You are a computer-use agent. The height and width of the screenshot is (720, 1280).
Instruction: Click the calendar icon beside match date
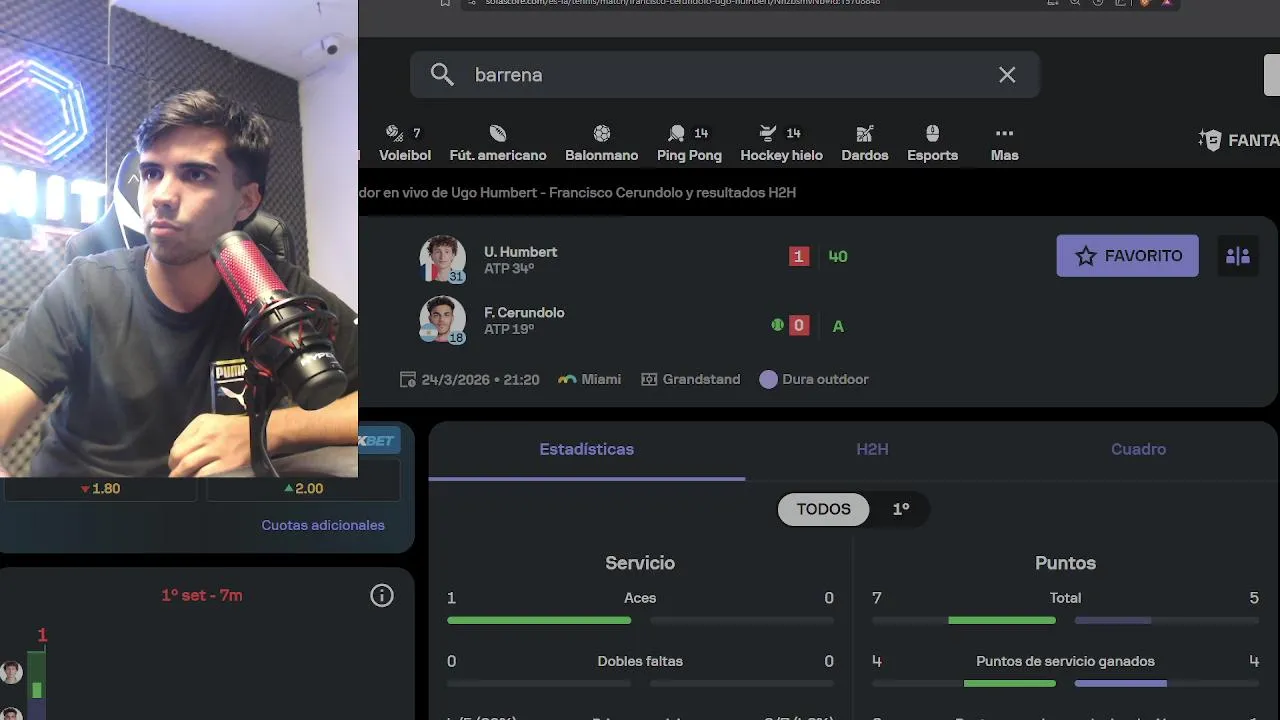(x=408, y=379)
